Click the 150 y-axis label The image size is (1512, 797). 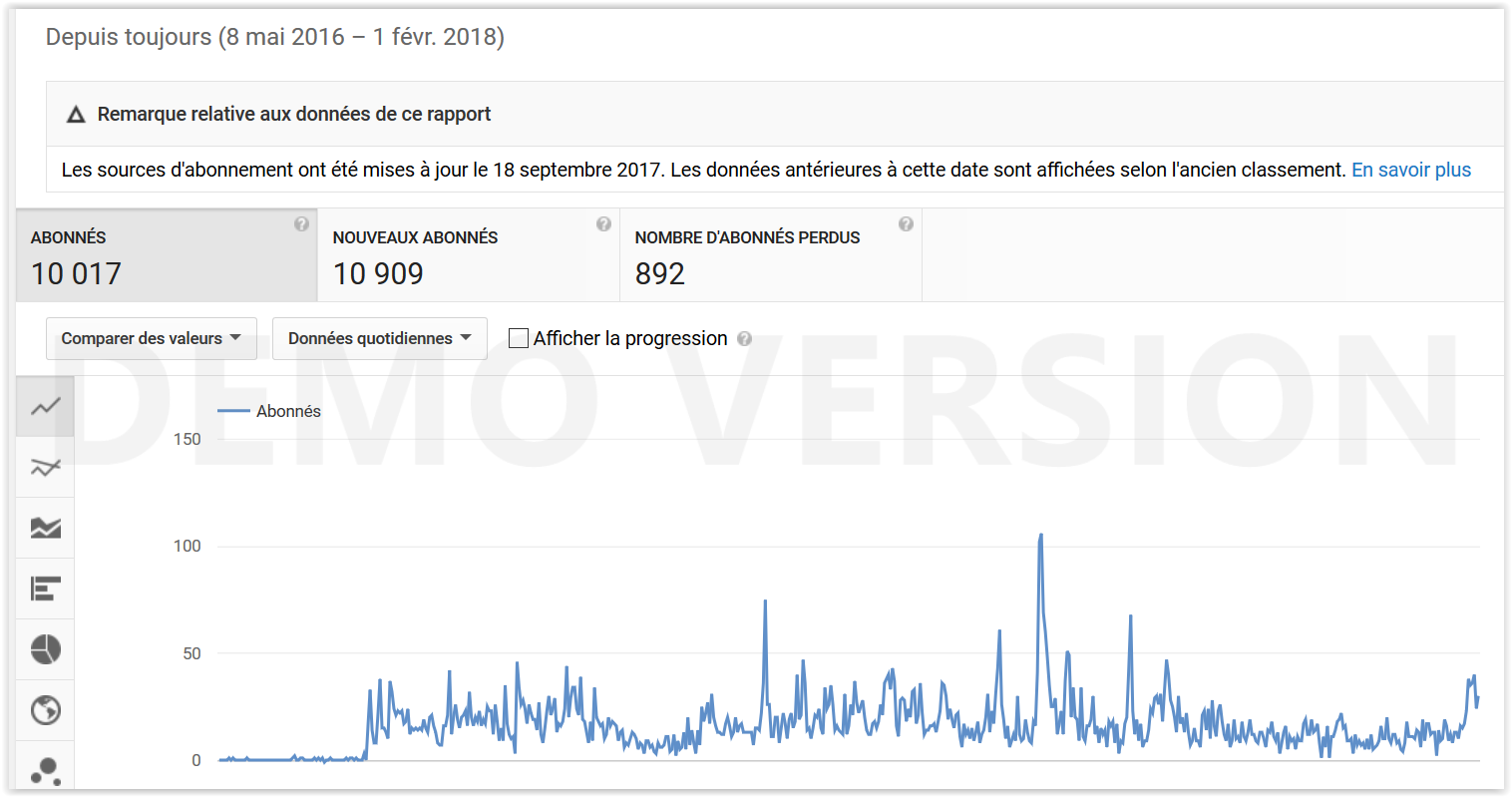pos(187,439)
